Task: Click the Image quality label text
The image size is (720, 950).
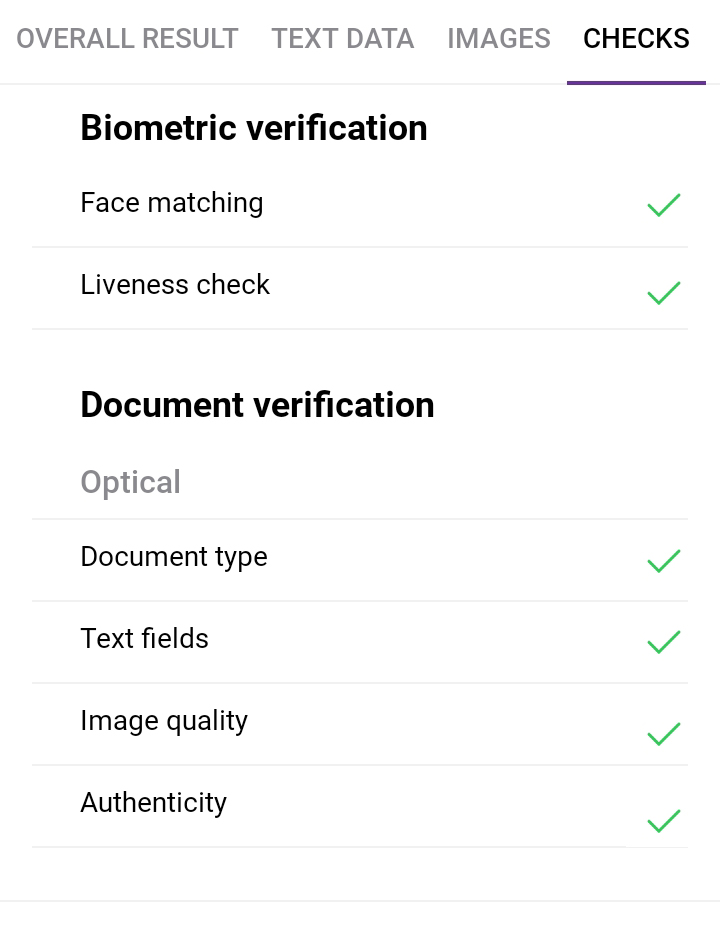Action: click(x=164, y=721)
